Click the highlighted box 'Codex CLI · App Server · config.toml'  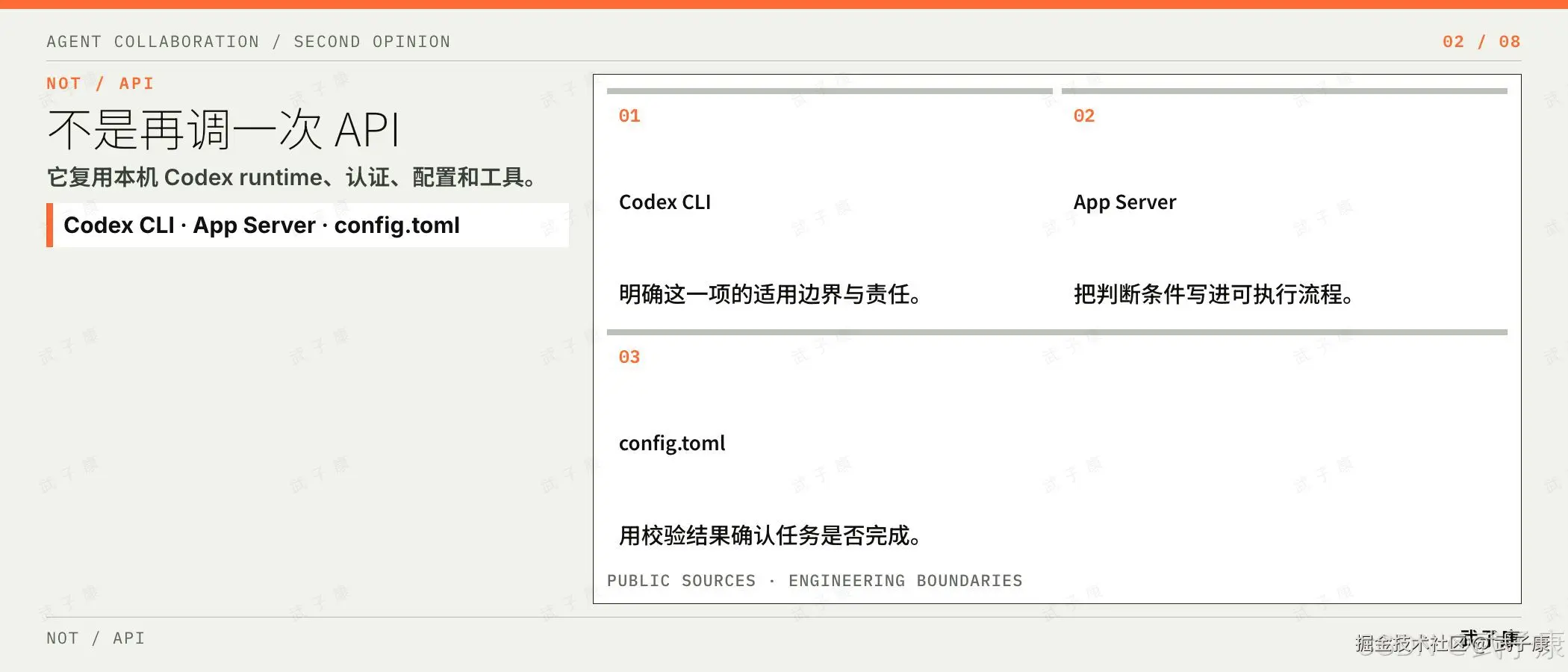click(x=308, y=225)
